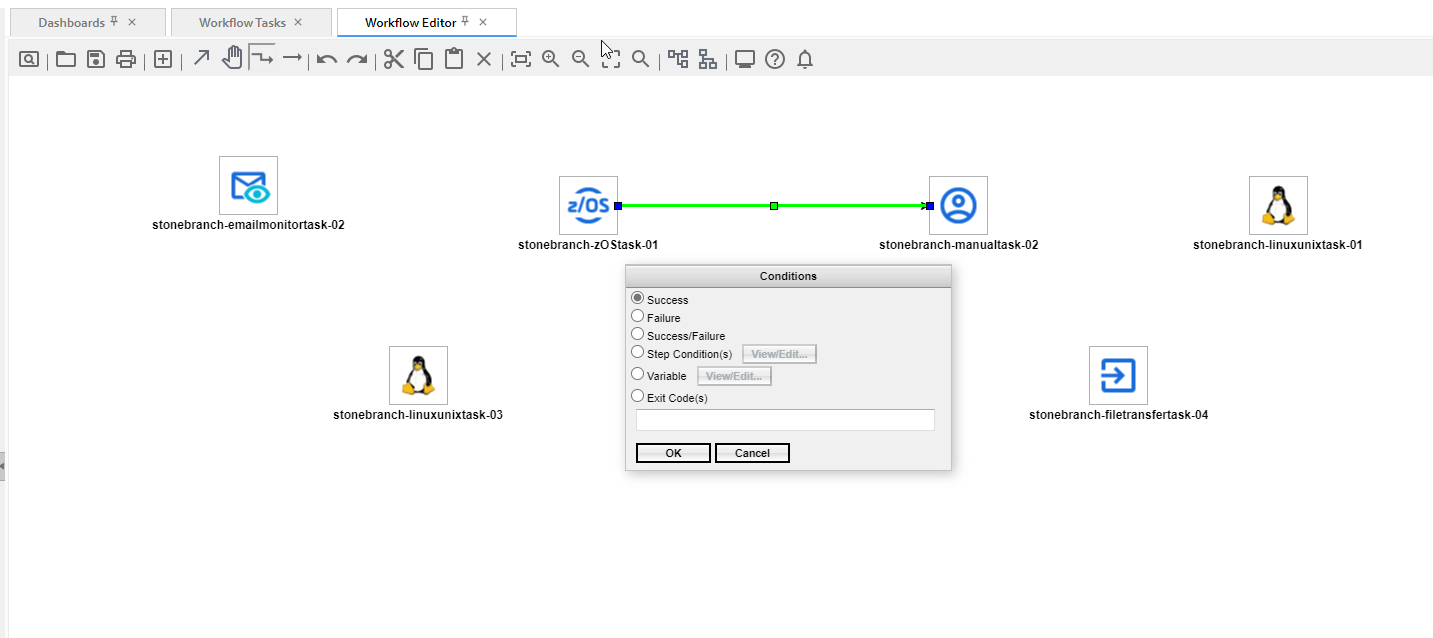
Task: Click the Undo arrow icon
Action: [x=326, y=59]
